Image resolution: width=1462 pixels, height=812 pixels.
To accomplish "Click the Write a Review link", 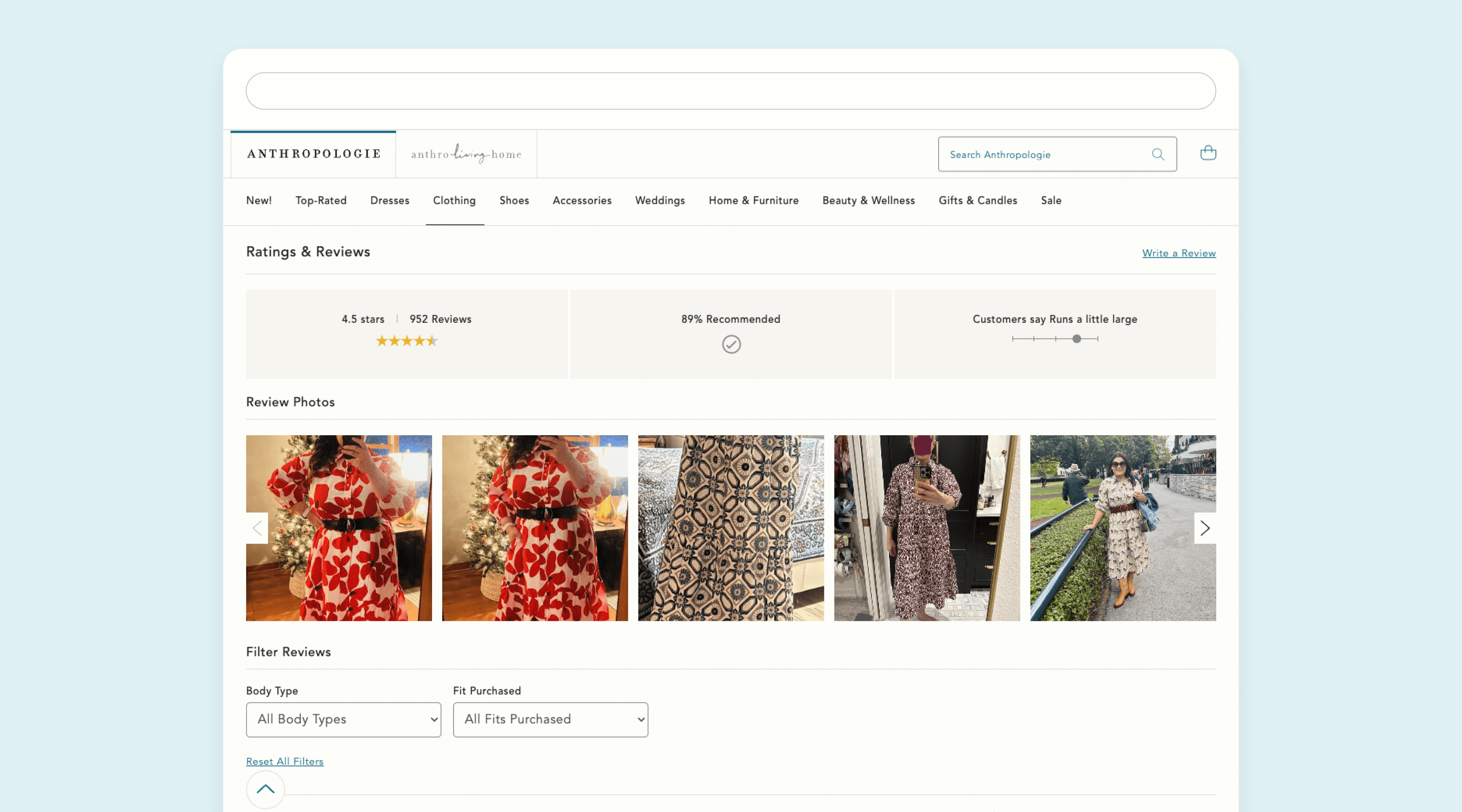I will [1178, 253].
